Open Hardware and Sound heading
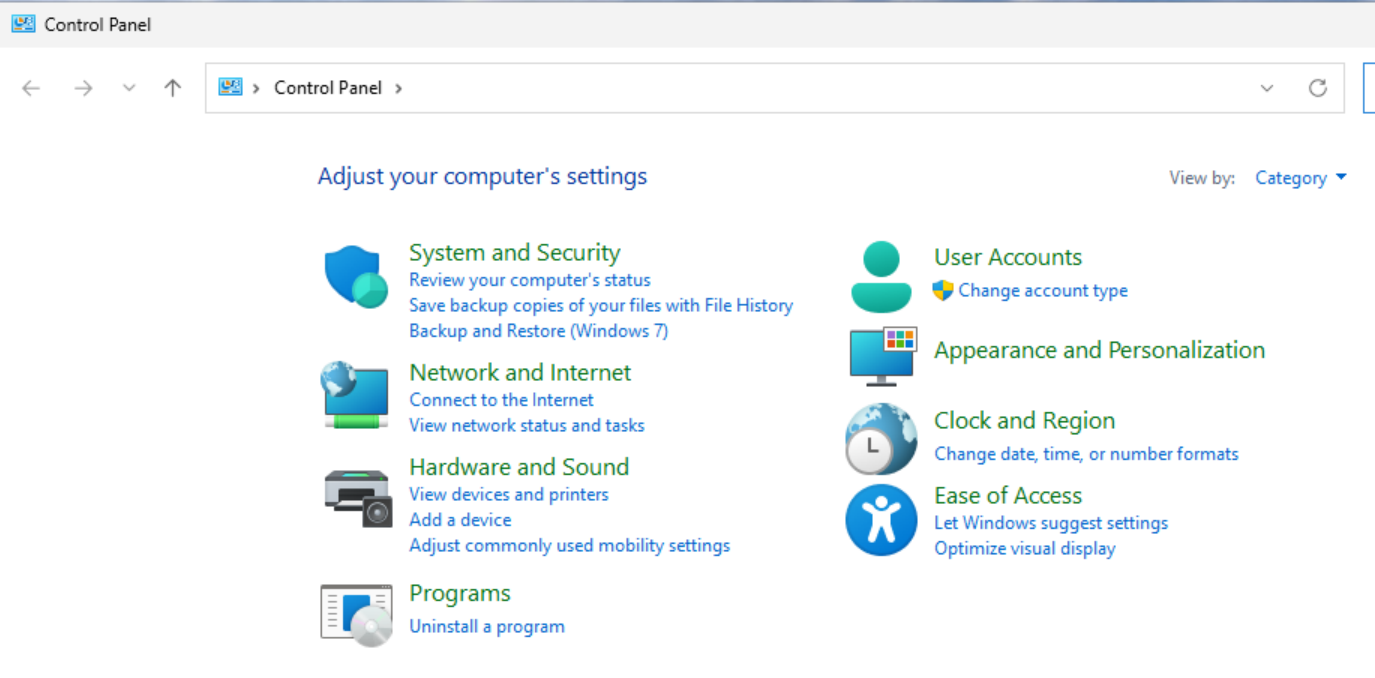The height and width of the screenshot is (678, 1375). 519,467
